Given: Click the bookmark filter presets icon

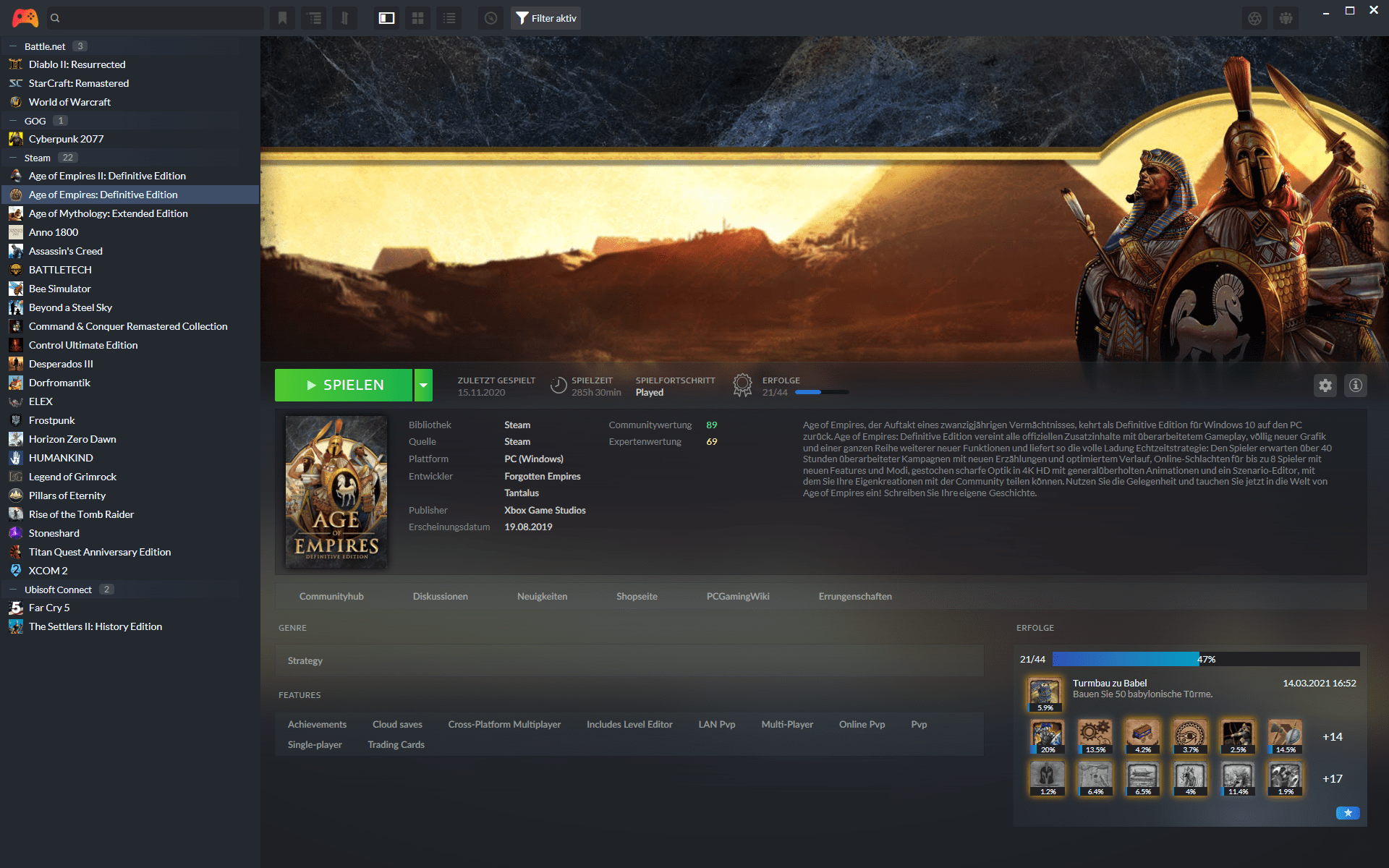Looking at the screenshot, I should (283, 18).
